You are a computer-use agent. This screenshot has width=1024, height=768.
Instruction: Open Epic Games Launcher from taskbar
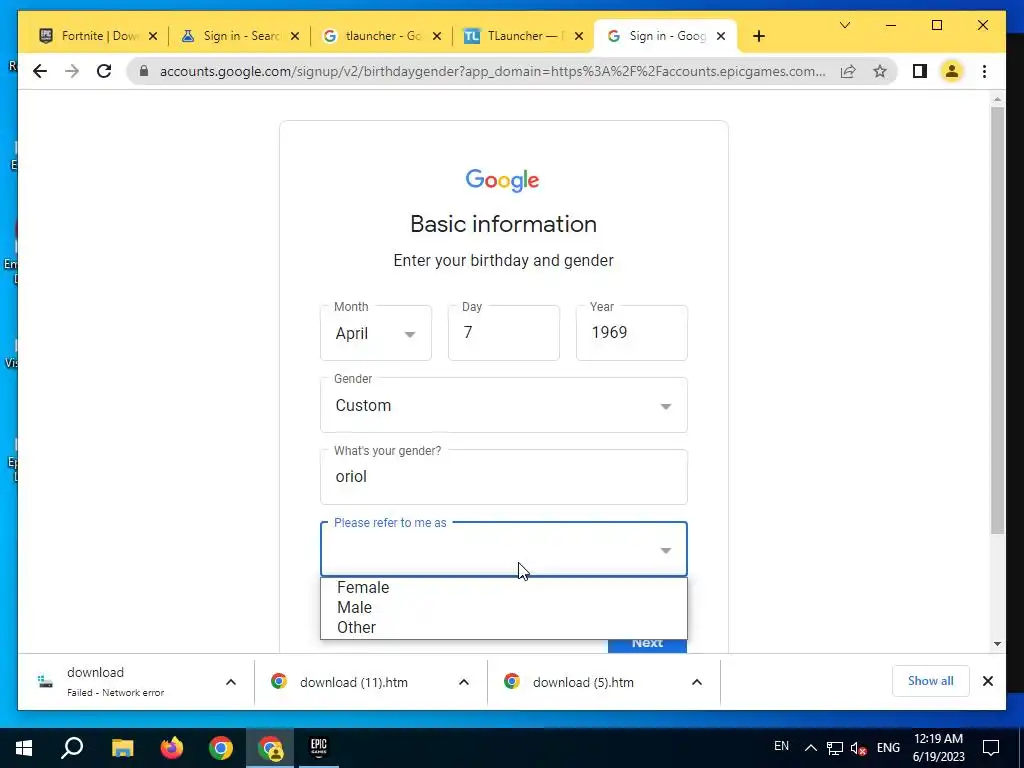[x=319, y=748]
